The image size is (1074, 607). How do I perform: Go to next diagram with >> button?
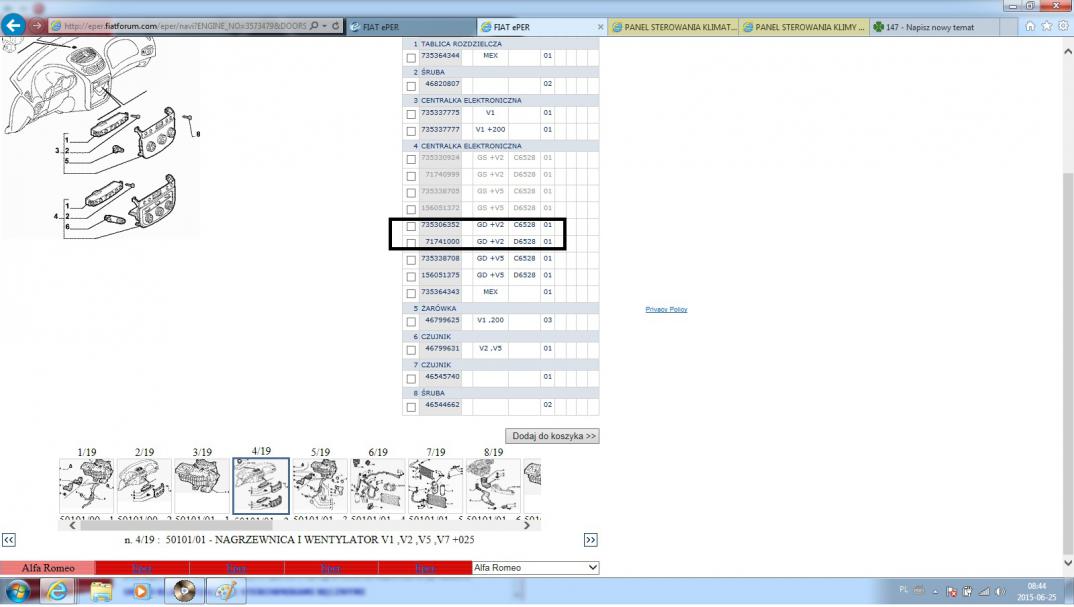(590, 540)
